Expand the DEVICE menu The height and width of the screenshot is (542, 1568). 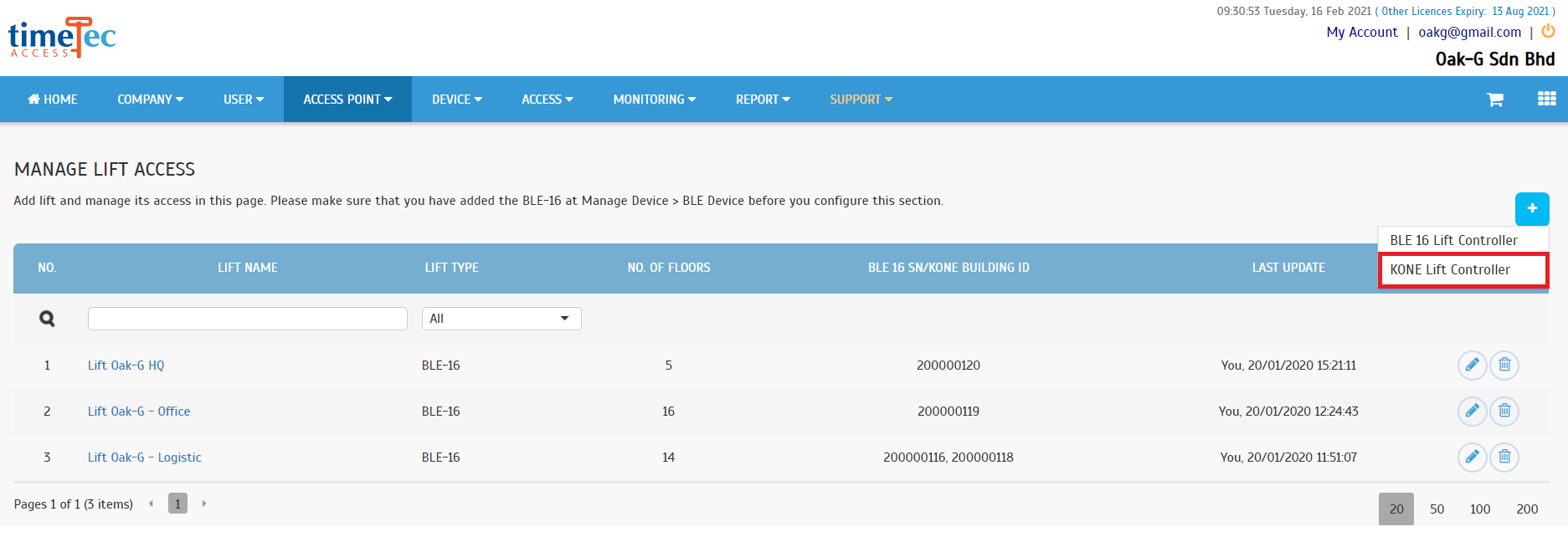[x=457, y=100]
